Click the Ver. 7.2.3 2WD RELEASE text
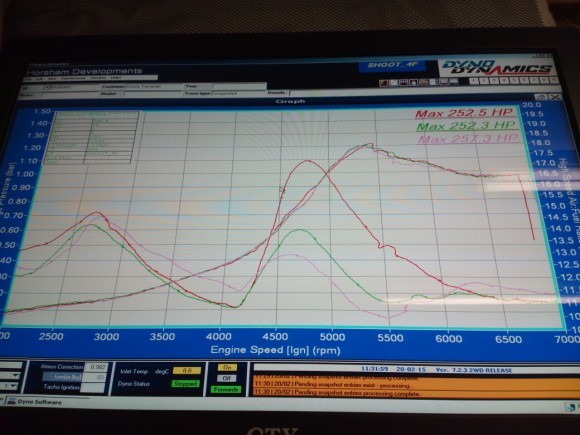The height and width of the screenshot is (435, 580). click(x=474, y=370)
